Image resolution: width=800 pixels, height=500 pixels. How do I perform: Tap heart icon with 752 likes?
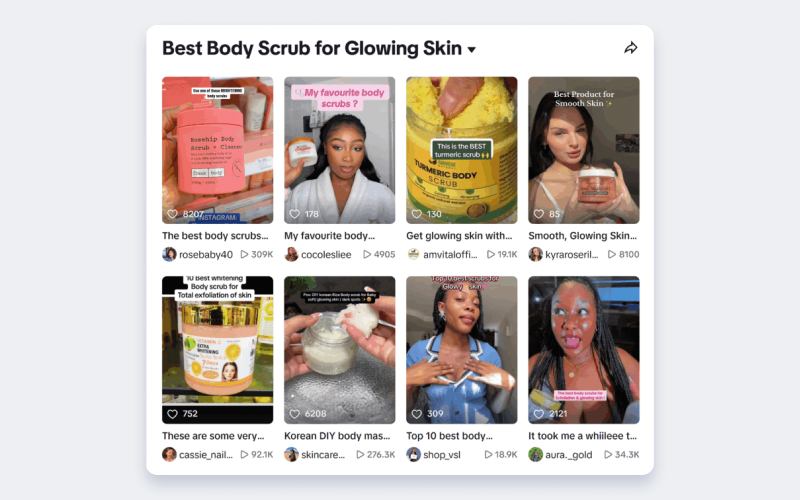[x=172, y=414]
